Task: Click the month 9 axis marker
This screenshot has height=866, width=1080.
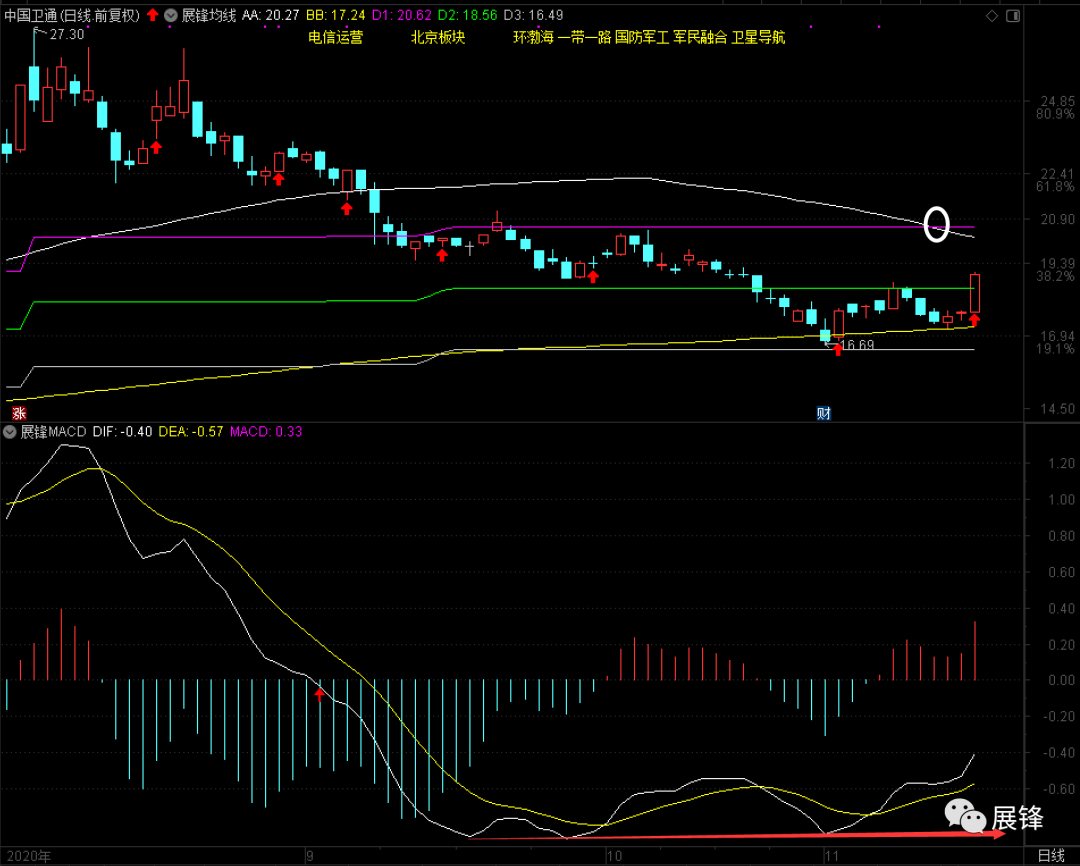Action: tap(310, 856)
